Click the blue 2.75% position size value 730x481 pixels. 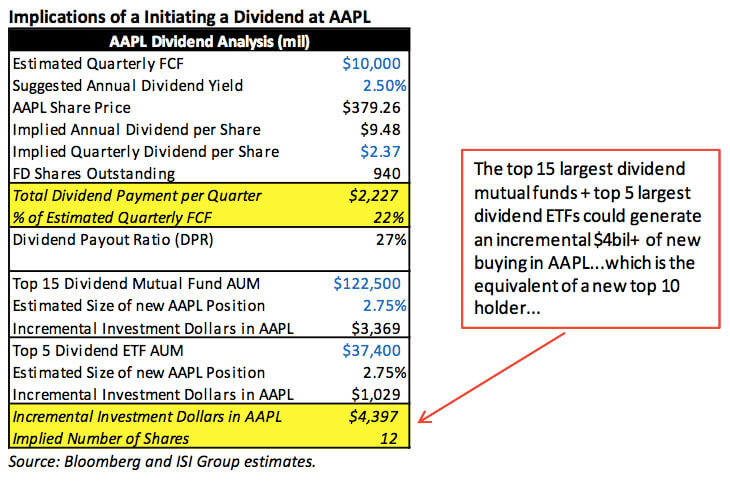pyautogui.click(x=385, y=306)
